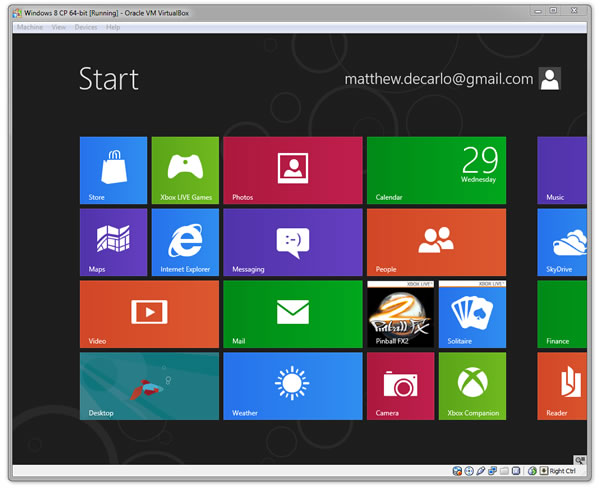Open the Xbox Companion tile
600x491 pixels.
click(x=472, y=386)
